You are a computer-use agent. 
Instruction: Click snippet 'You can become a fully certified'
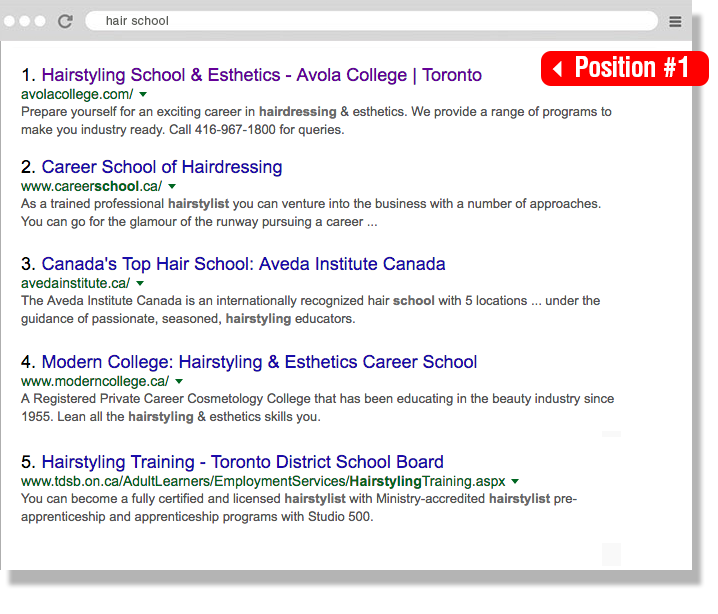pyautogui.click(x=299, y=508)
